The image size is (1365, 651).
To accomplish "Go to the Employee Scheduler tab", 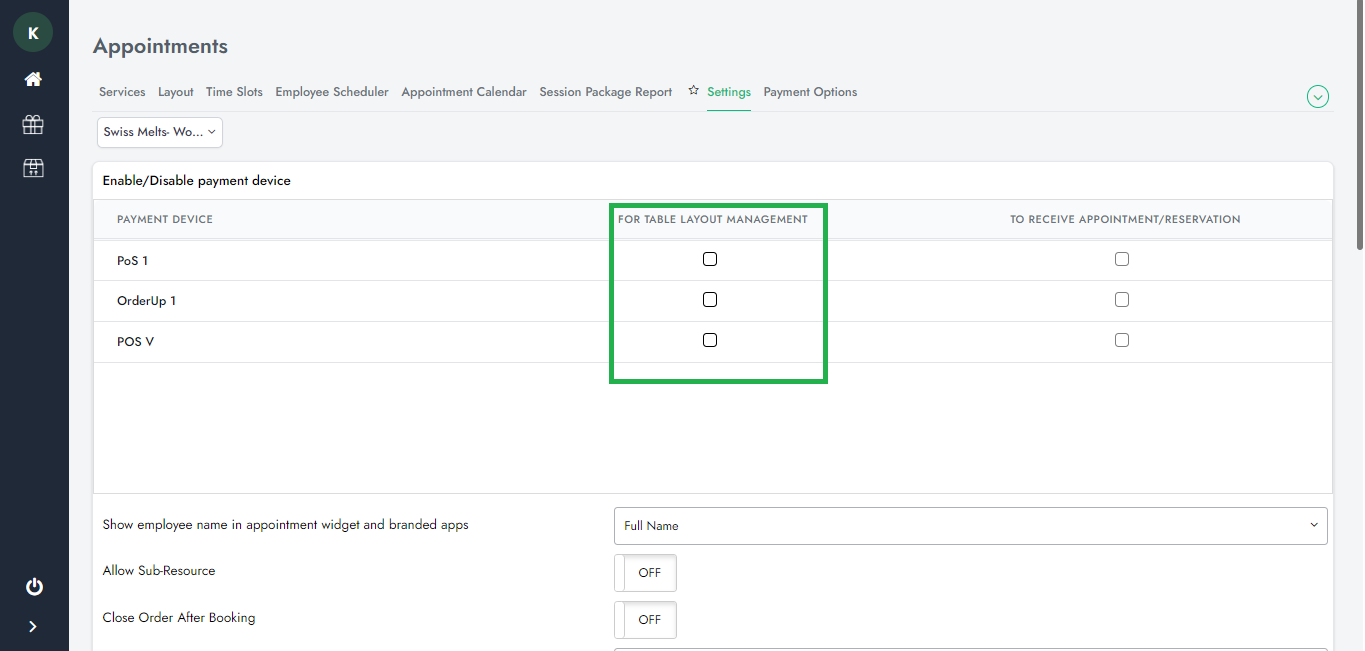I will (332, 92).
